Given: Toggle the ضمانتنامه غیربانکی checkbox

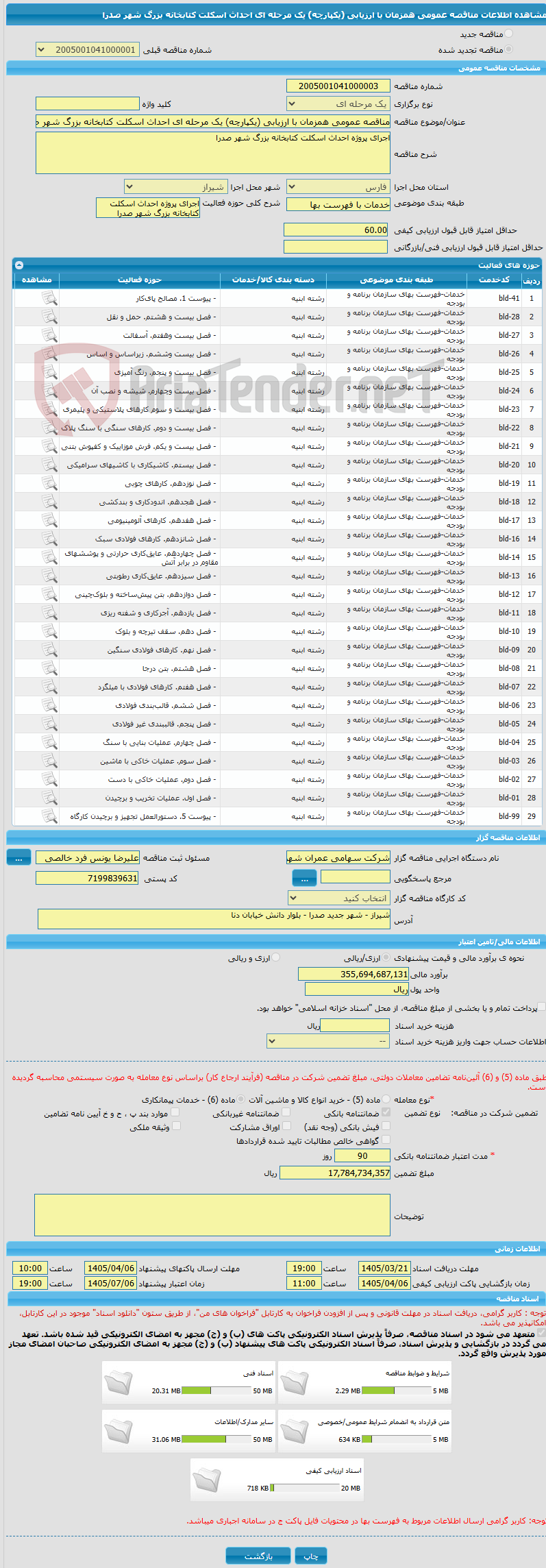Looking at the screenshot, I should [x=286, y=1112].
